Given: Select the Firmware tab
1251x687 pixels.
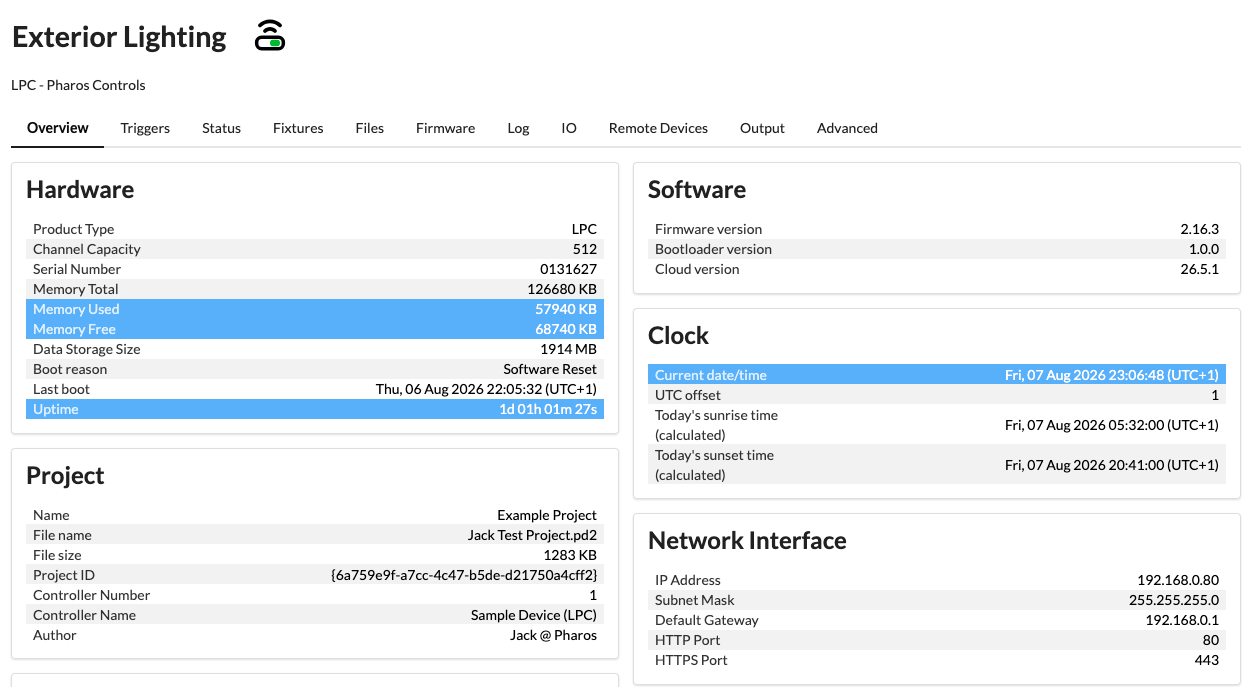Looking at the screenshot, I should coord(445,128).
